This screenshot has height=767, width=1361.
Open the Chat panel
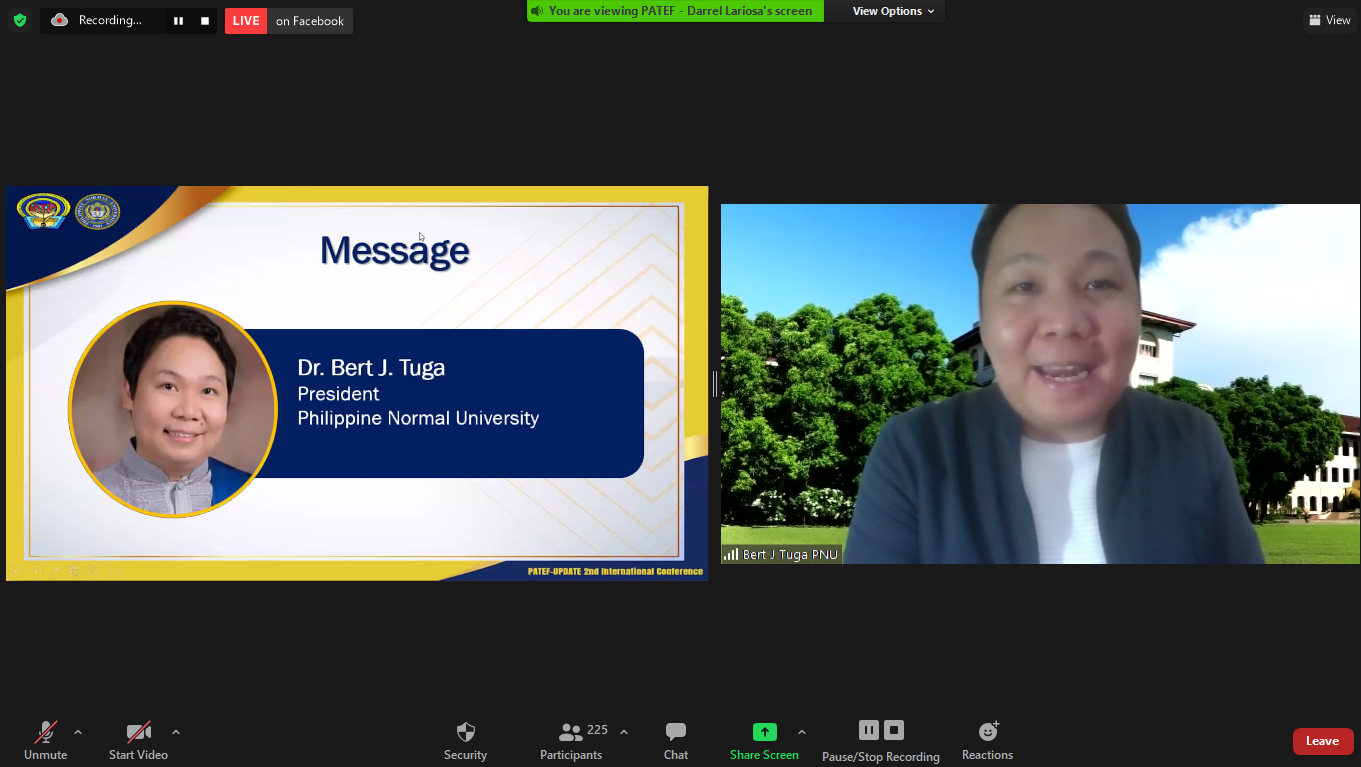(x=676, y=740)
